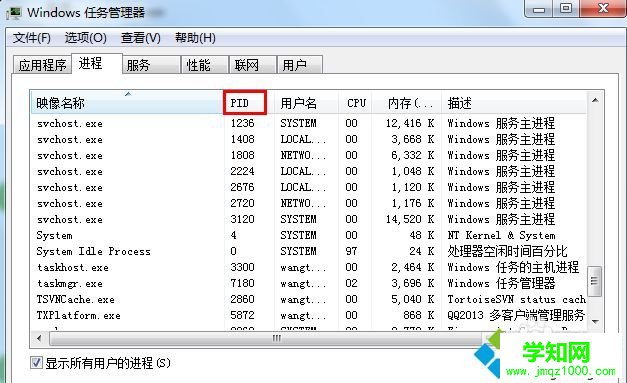
Task: Open the 选项(O) menu
Action: pos(86,38)
